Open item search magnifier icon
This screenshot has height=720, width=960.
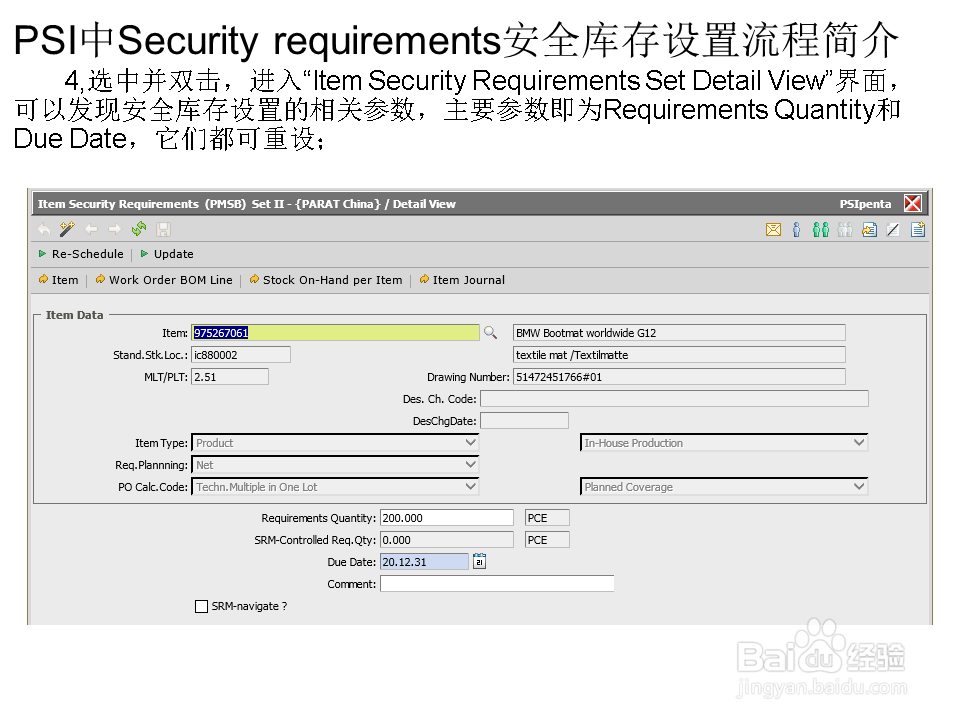point(490,332)
